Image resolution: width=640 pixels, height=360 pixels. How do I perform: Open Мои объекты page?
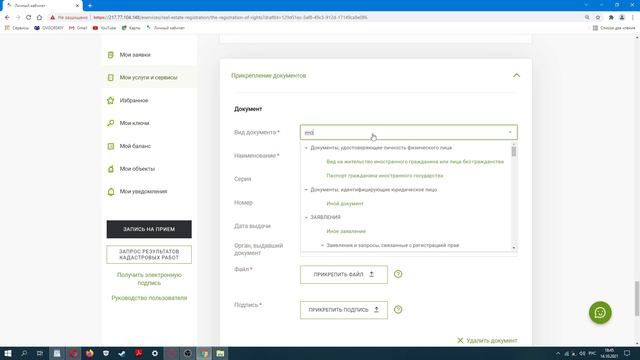coord(137,169)
